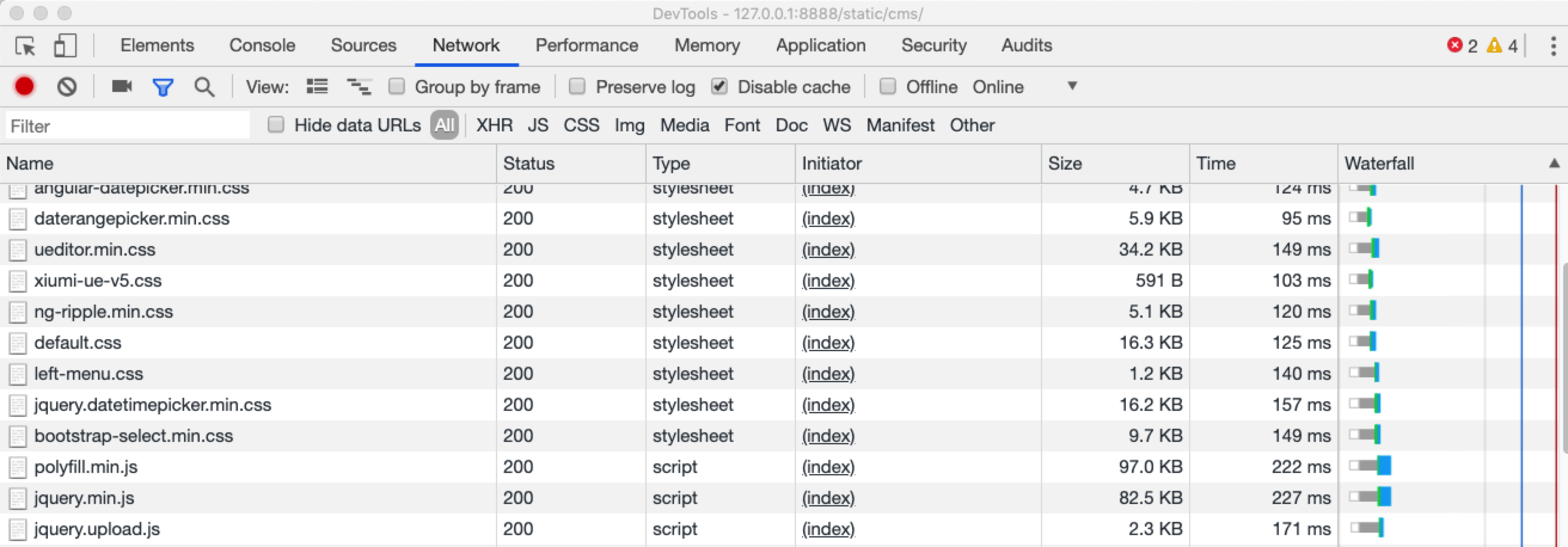Switch to the Performance tab
The width and height of the screenshot is (1568, 547).
(x=586, y=45)
